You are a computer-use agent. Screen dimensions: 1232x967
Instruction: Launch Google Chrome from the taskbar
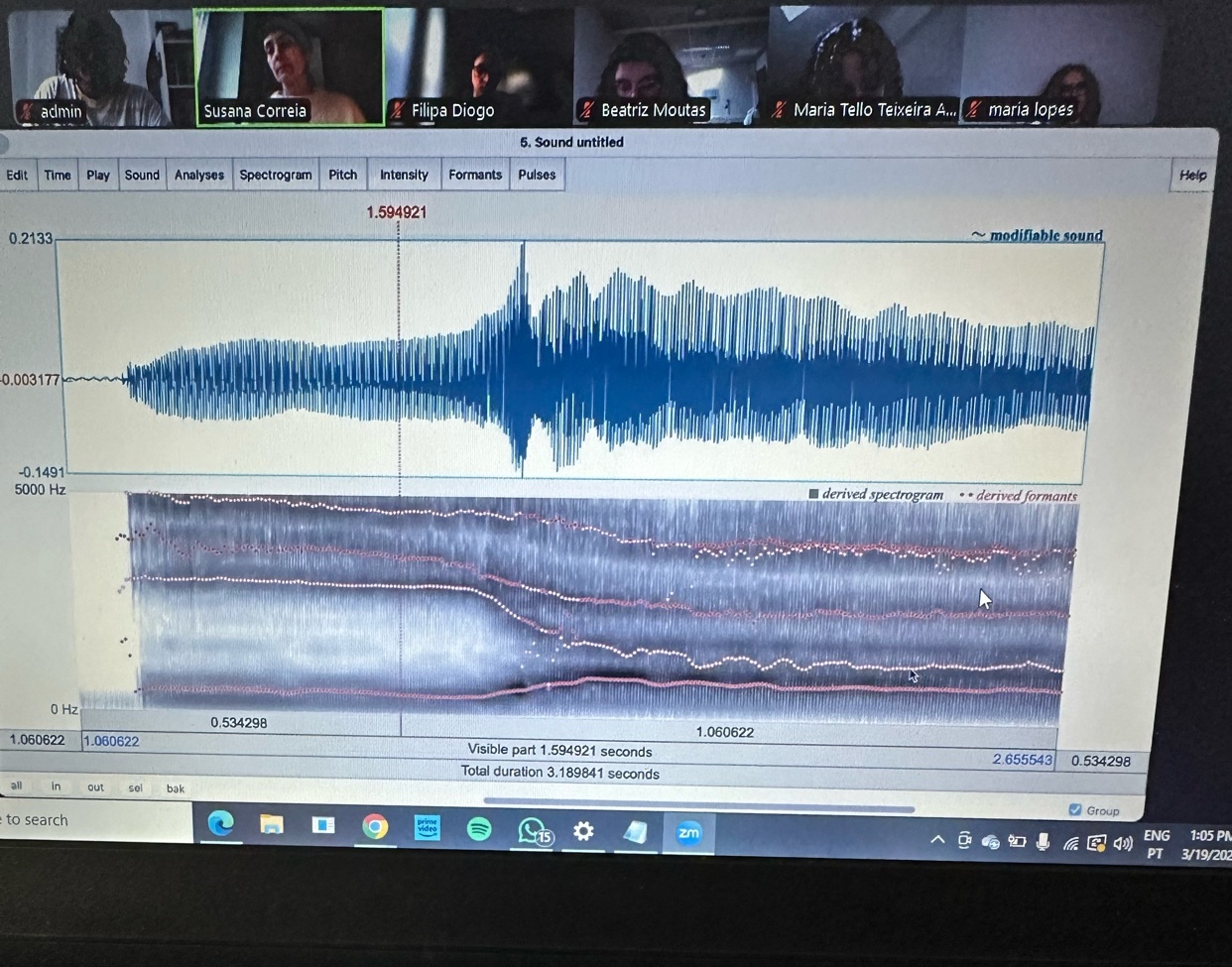coord(375,826)
